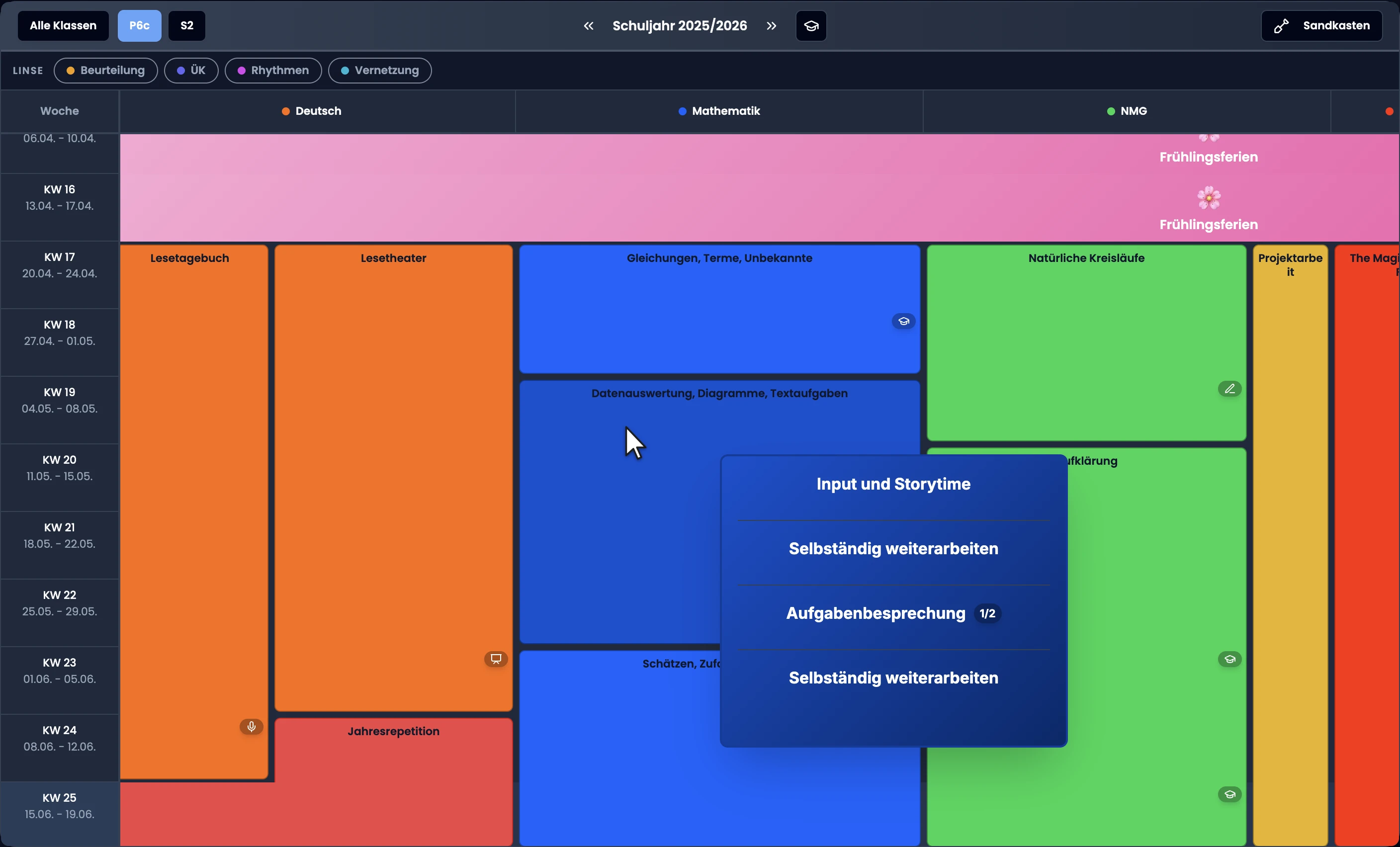
Task: Click the KW 21 week row
Action: click(x=60, y=545)
